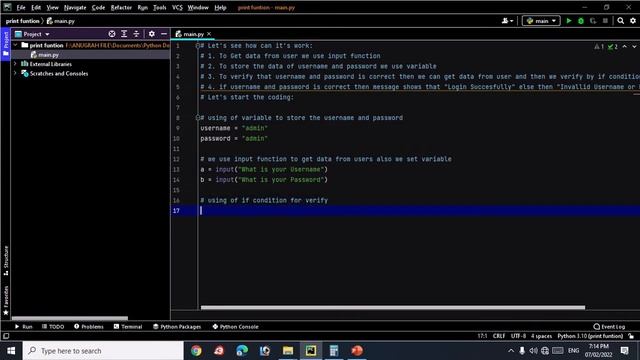The width and height of the screenshot is (640, 360).
Task: Open the Run tool window
Action: (23, 327)
